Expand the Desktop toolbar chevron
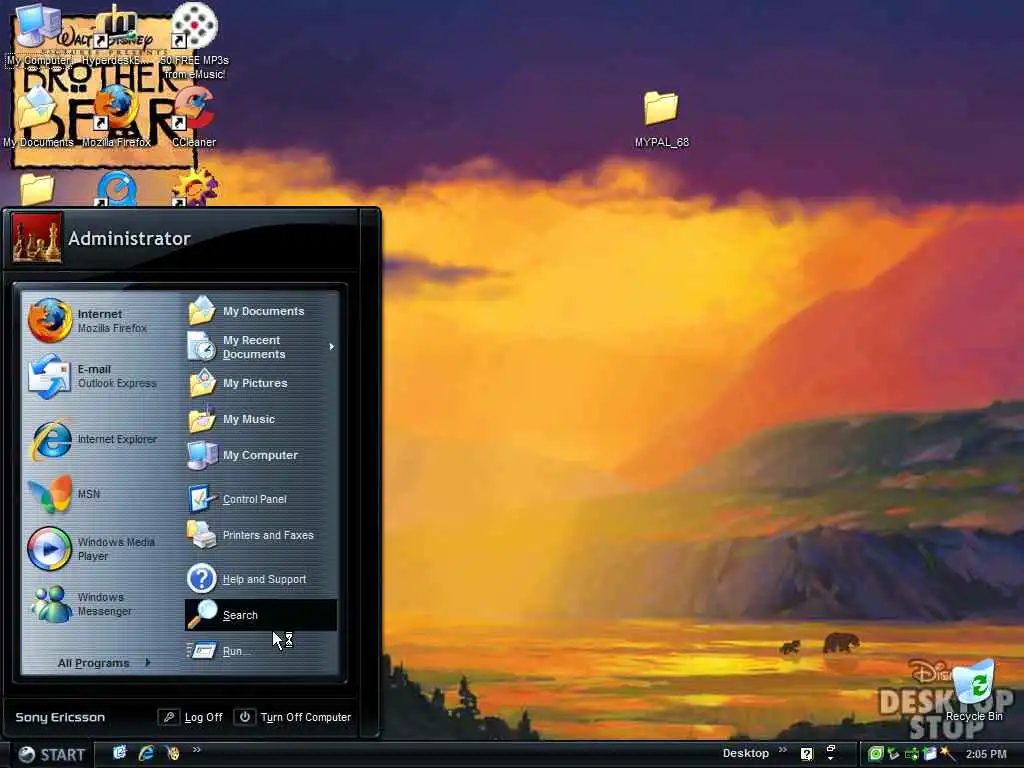Screen dimensions: 1024x768 782,750
